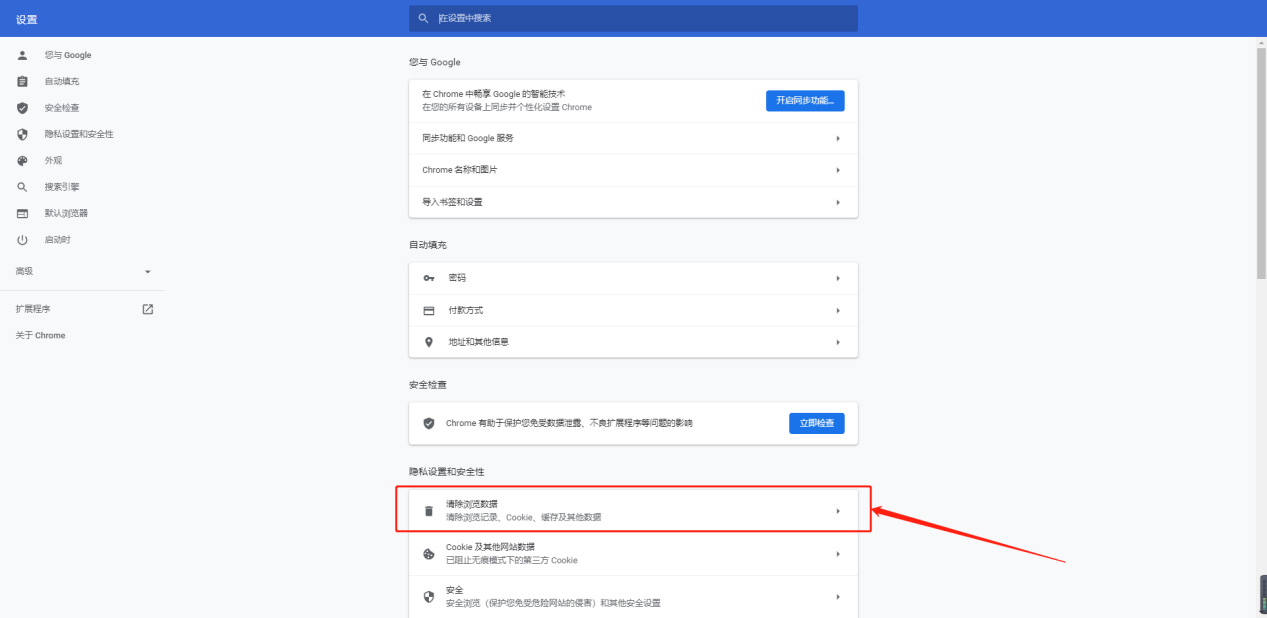Click the 立即检查 button
1267x618 pixels.
click(817, 423)
